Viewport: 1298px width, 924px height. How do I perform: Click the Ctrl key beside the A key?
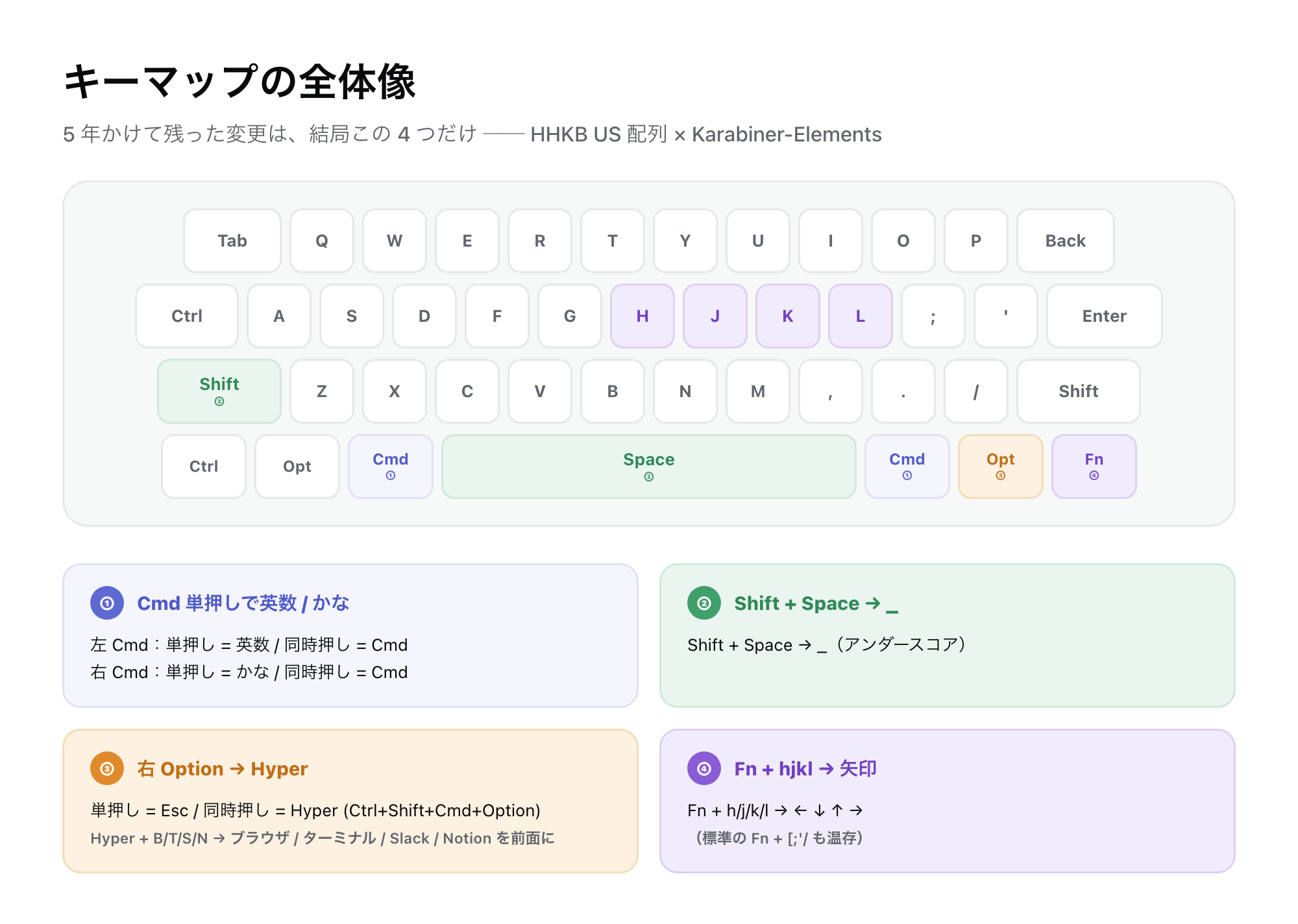pyautogui.click(x=187, y=316)
